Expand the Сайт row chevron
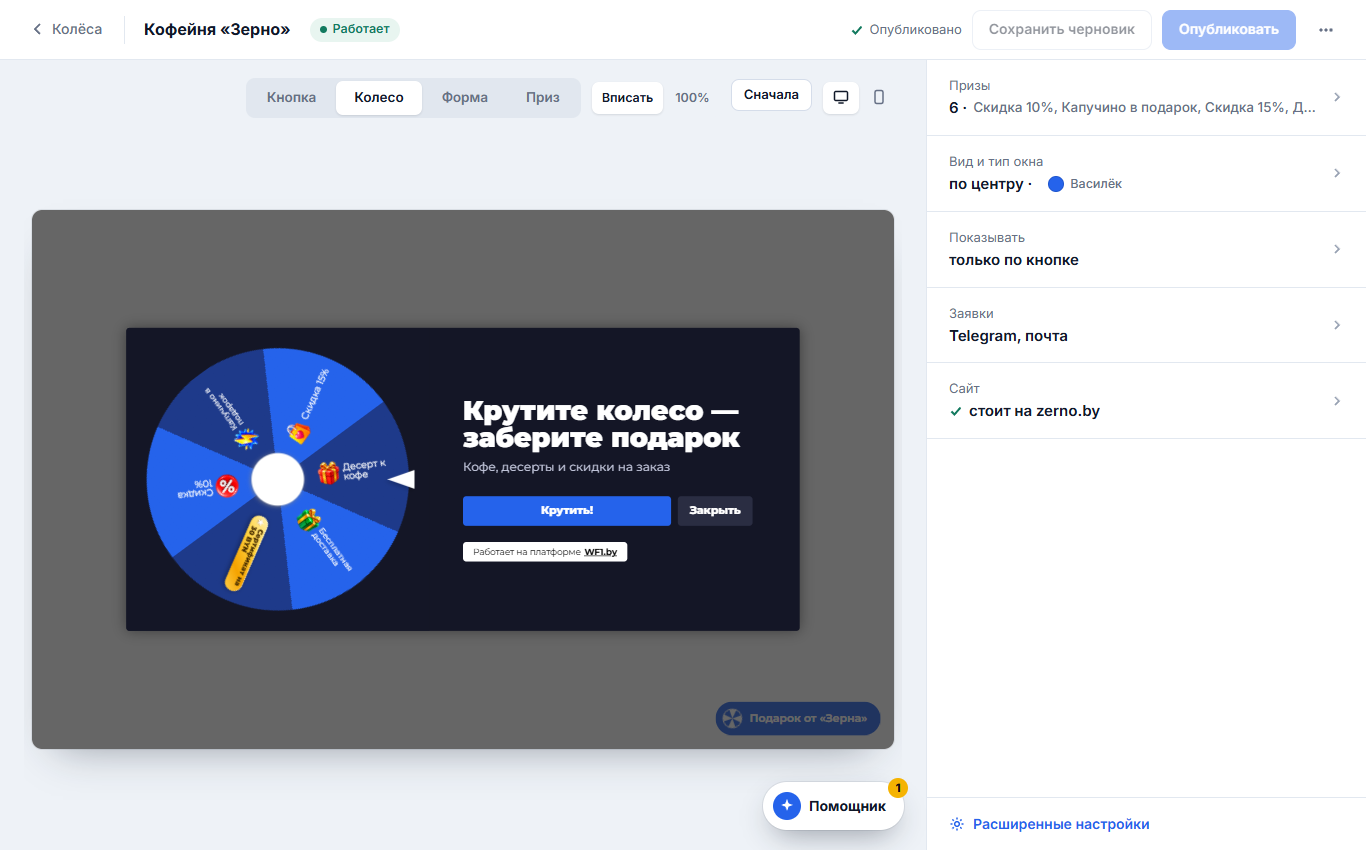Viewport: 1366px width, 850px height. [x=1337, y=401]
